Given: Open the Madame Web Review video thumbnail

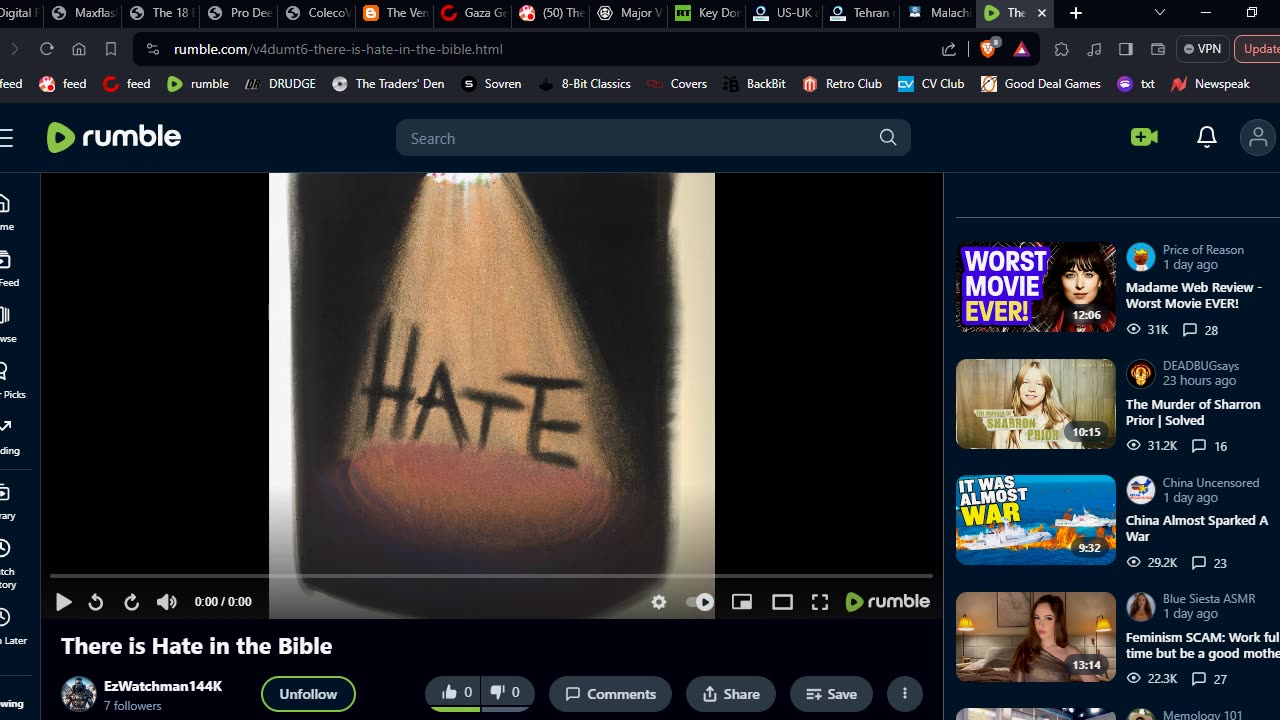Looking at the screenshot, I should point(1036,287).
